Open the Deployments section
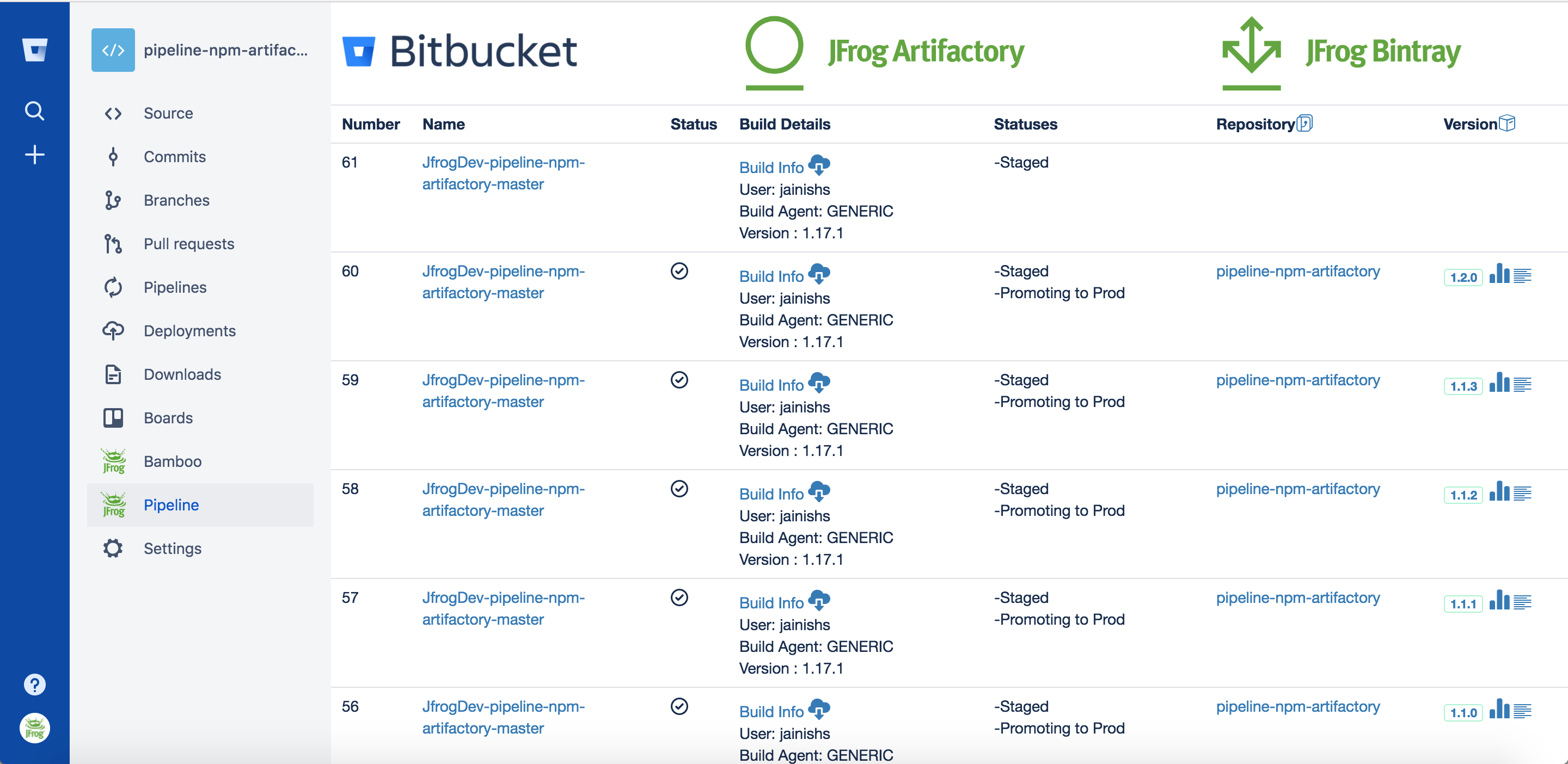This screenshot has width=1568, height=764. (189, 330)
